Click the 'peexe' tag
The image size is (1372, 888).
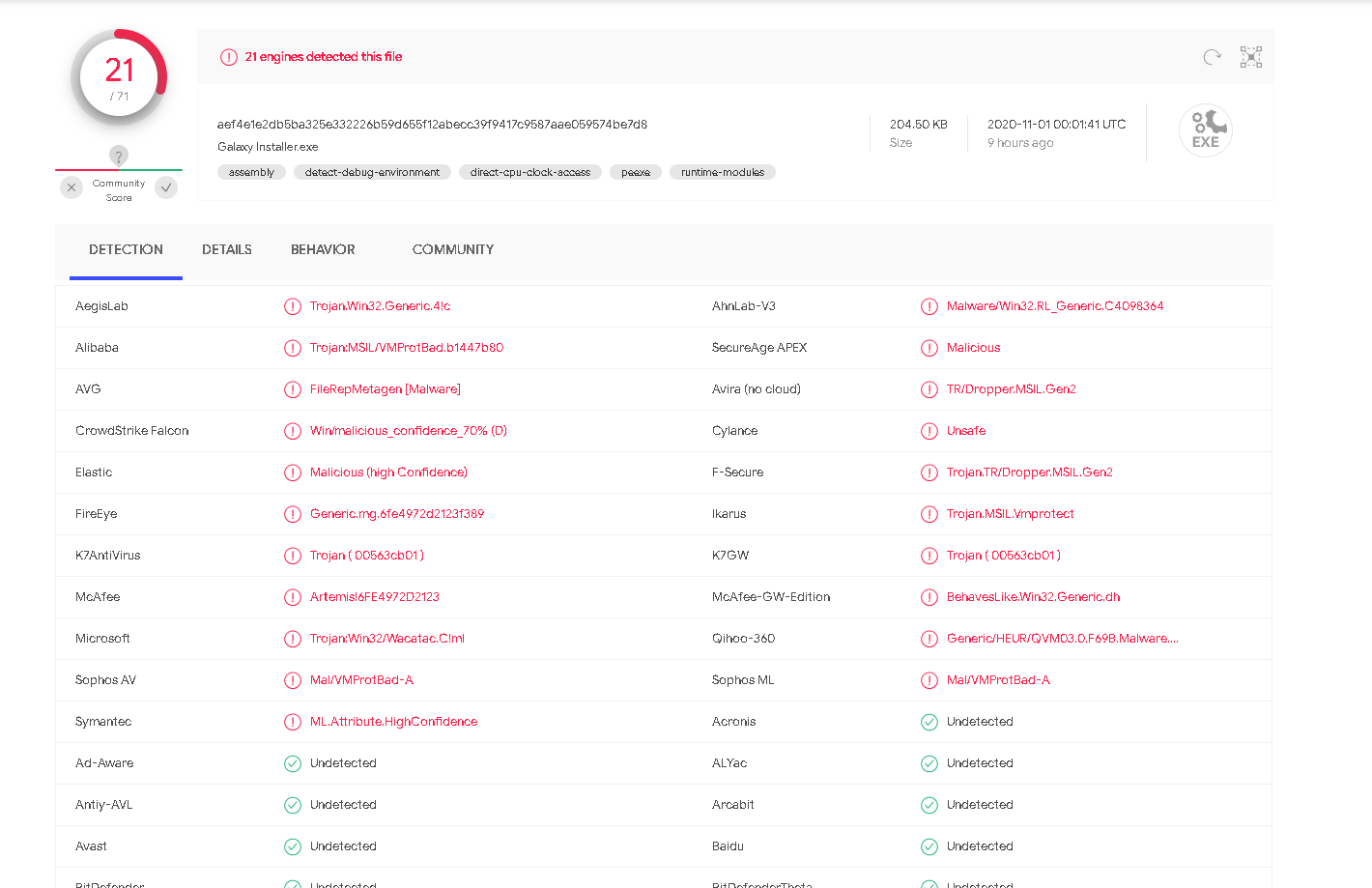tap(636, 172)
